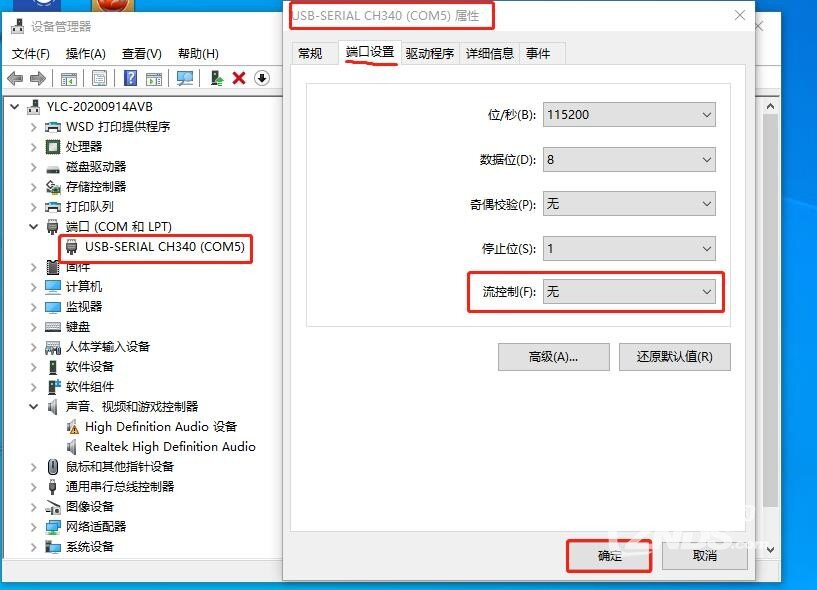Switch to the 详细信息 tab

point(489,53)
